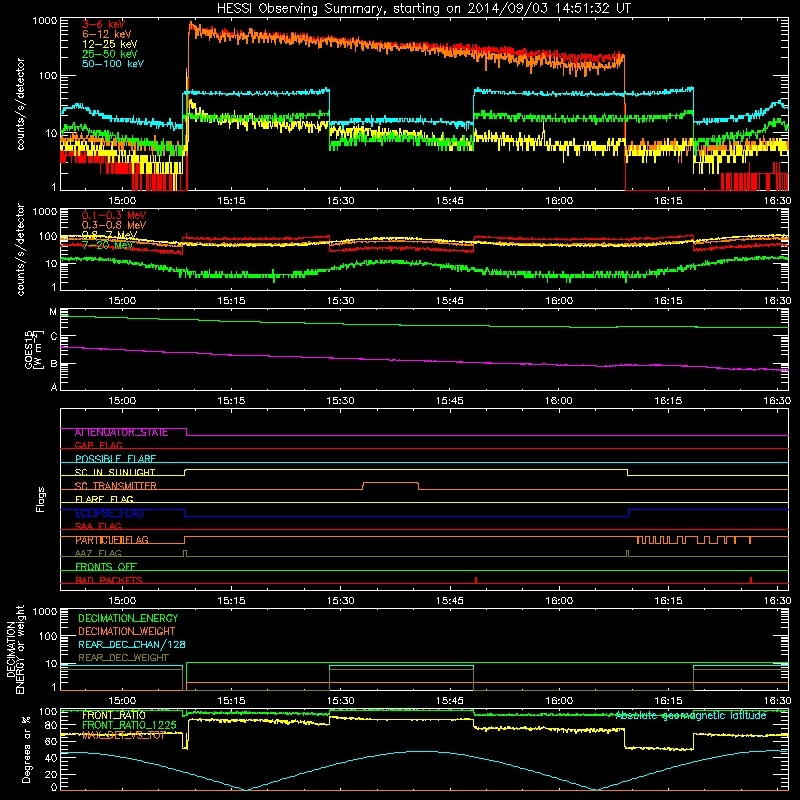Viewport: 800px width, 800px height.
Task: Click the DECIMATION_WEIGHT legend label
Action: pos(127,632)
